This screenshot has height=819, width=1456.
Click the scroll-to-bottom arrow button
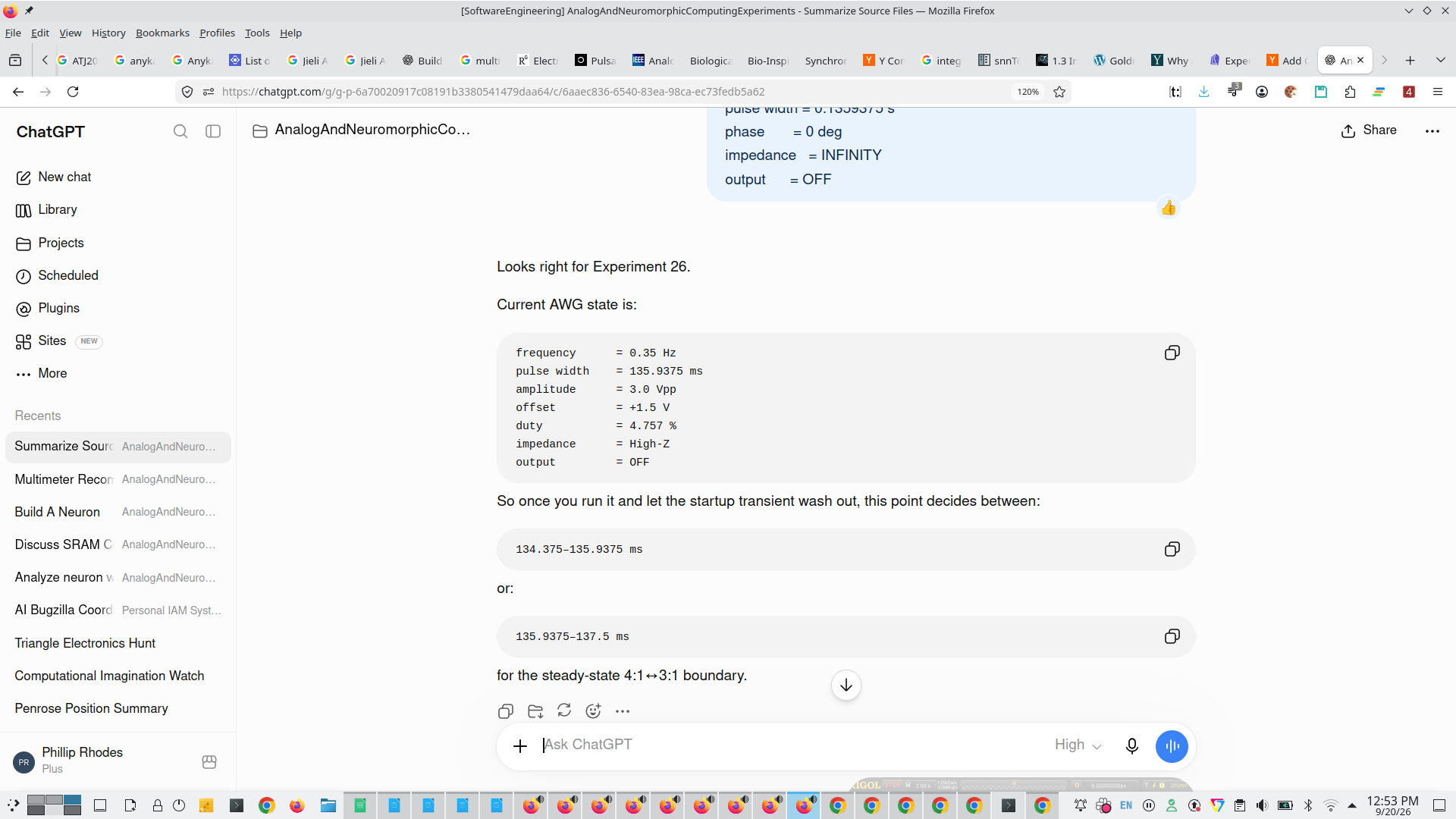click(x=846, y=686)
